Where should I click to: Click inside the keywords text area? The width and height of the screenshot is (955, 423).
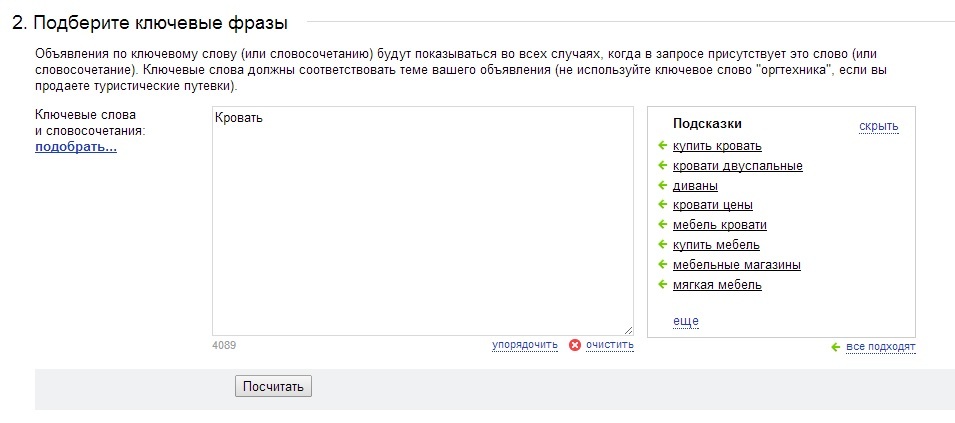point(423,221)
